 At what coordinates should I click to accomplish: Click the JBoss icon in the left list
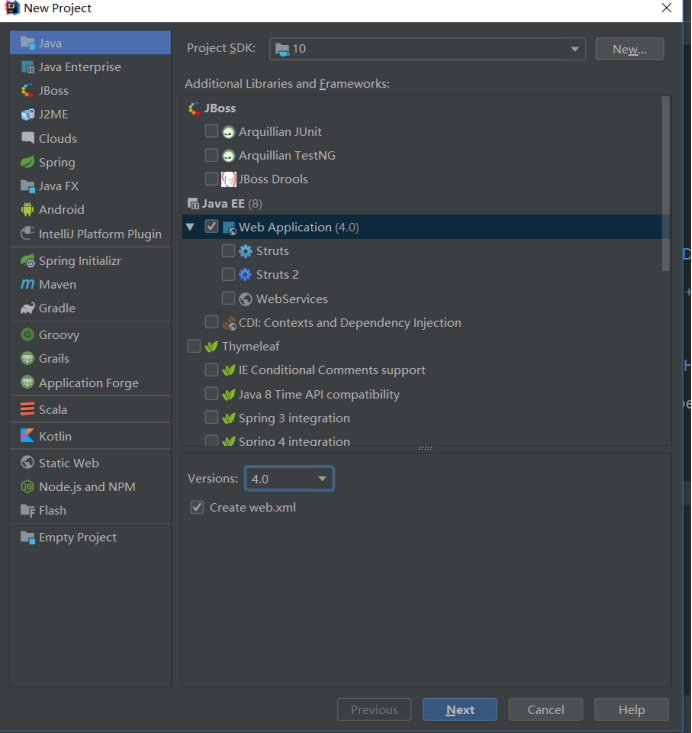coord(27,91)
